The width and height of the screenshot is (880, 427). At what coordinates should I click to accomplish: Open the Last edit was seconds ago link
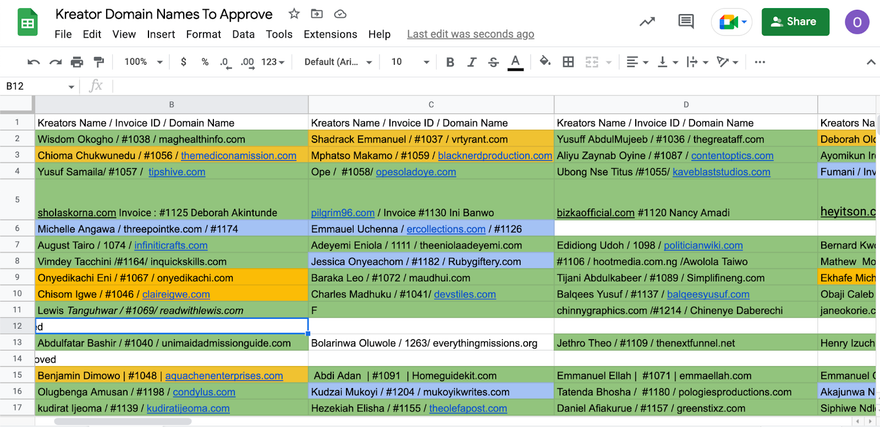pyautogui.click(x=470, y=34)
